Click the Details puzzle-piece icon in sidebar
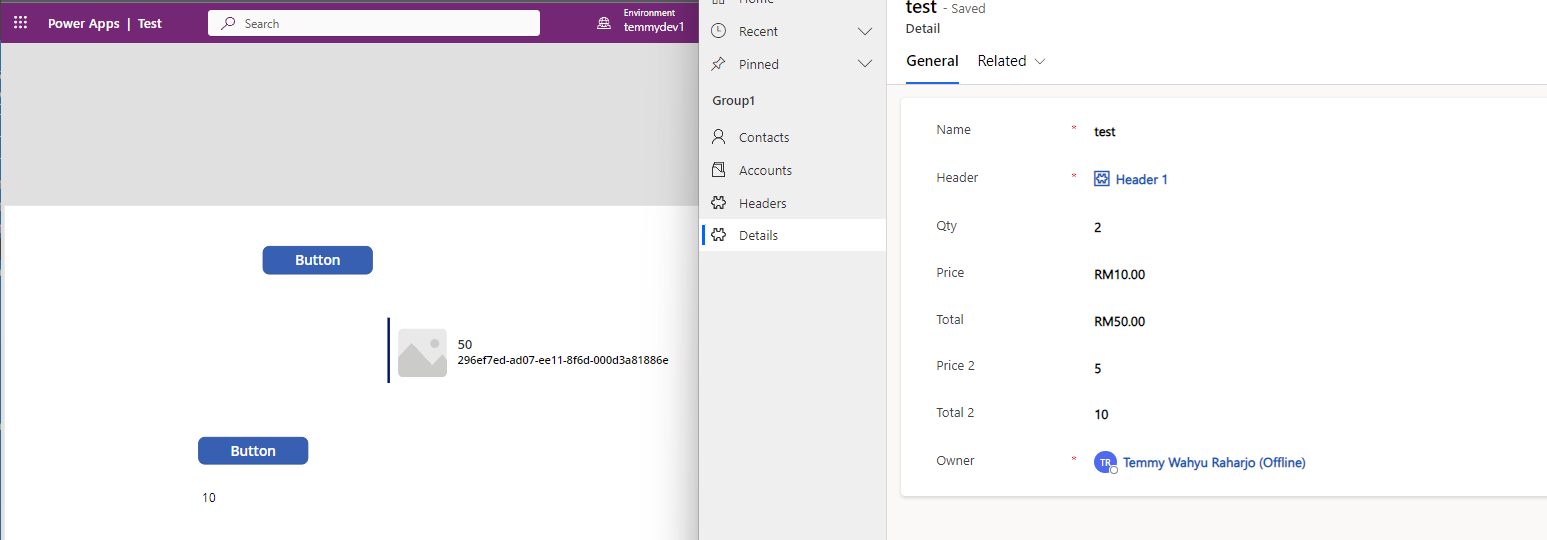1547x540 pixels. point(718,235)
